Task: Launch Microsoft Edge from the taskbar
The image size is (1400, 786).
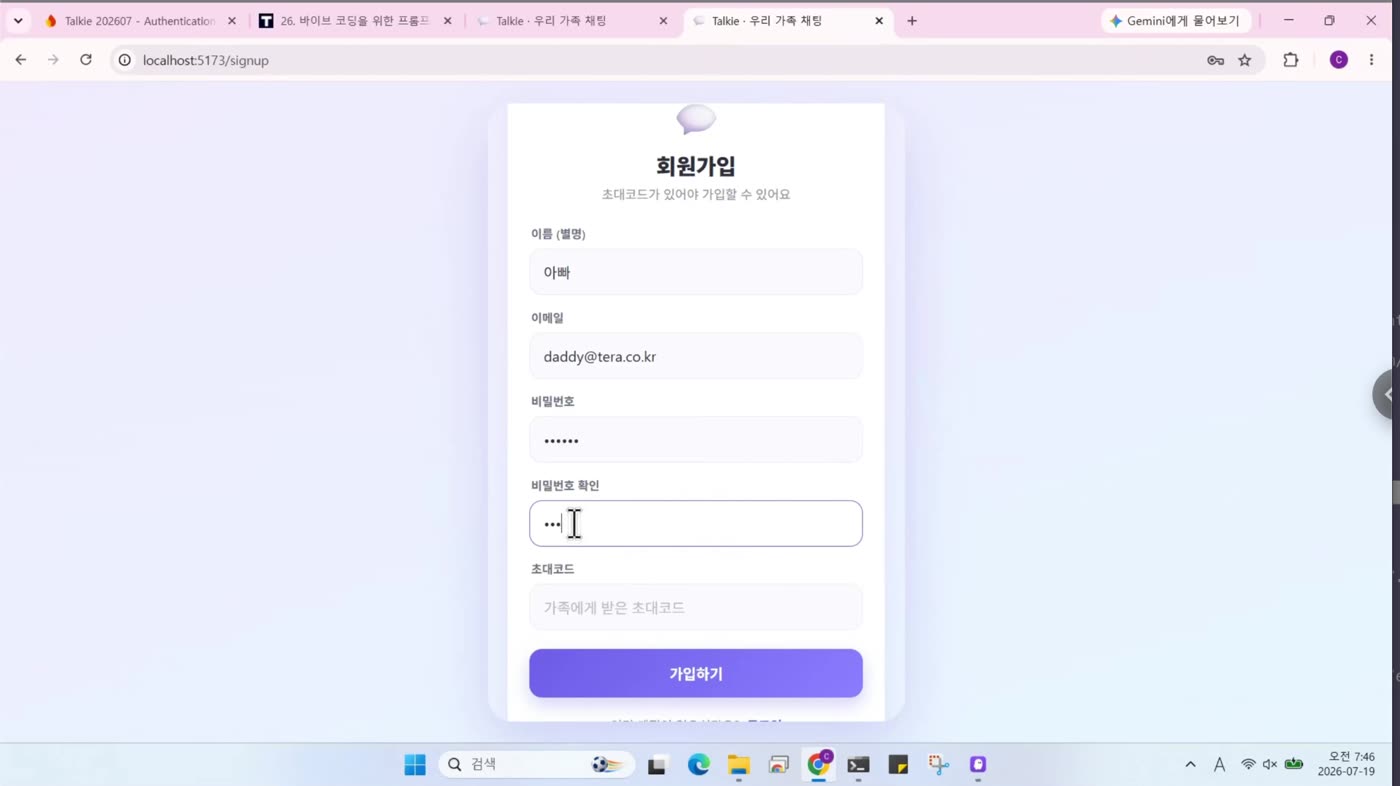Action: click(x=698, y=765)
